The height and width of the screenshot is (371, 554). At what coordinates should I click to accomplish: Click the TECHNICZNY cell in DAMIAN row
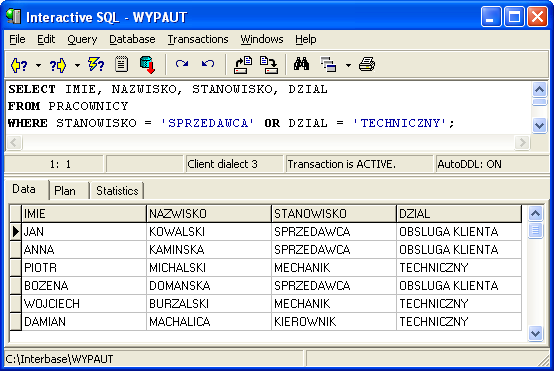pyautogui.click(x=459, y=322)
